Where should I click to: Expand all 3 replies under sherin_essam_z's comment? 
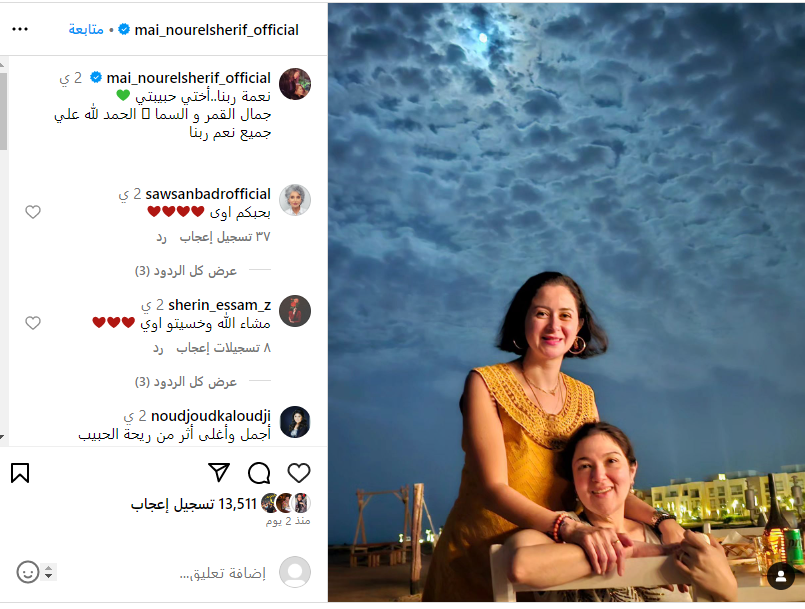coord(186,382)
